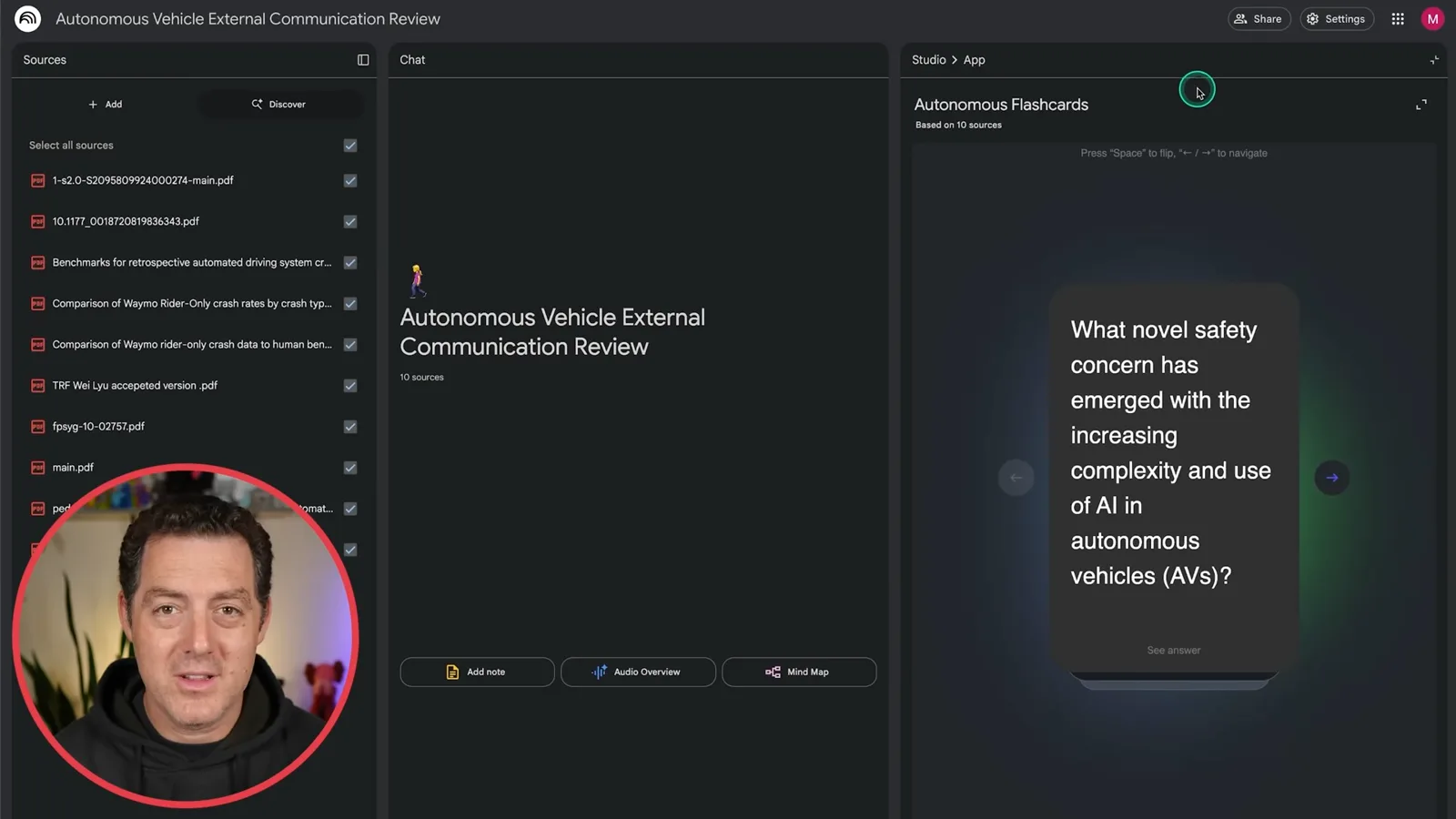1456x819 pixels.
Task: Collapse the Sources panel icon
Action: [x=363, y=60]
